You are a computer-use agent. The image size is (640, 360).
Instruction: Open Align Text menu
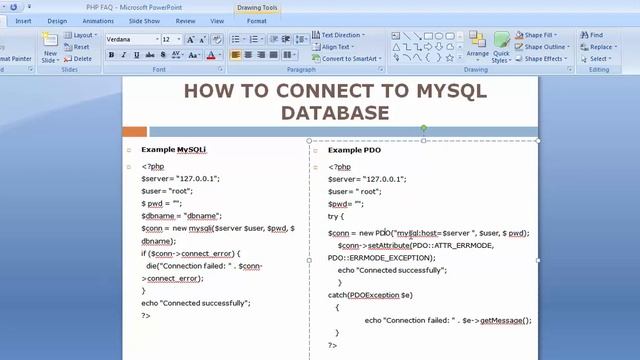tap(333, 47)
